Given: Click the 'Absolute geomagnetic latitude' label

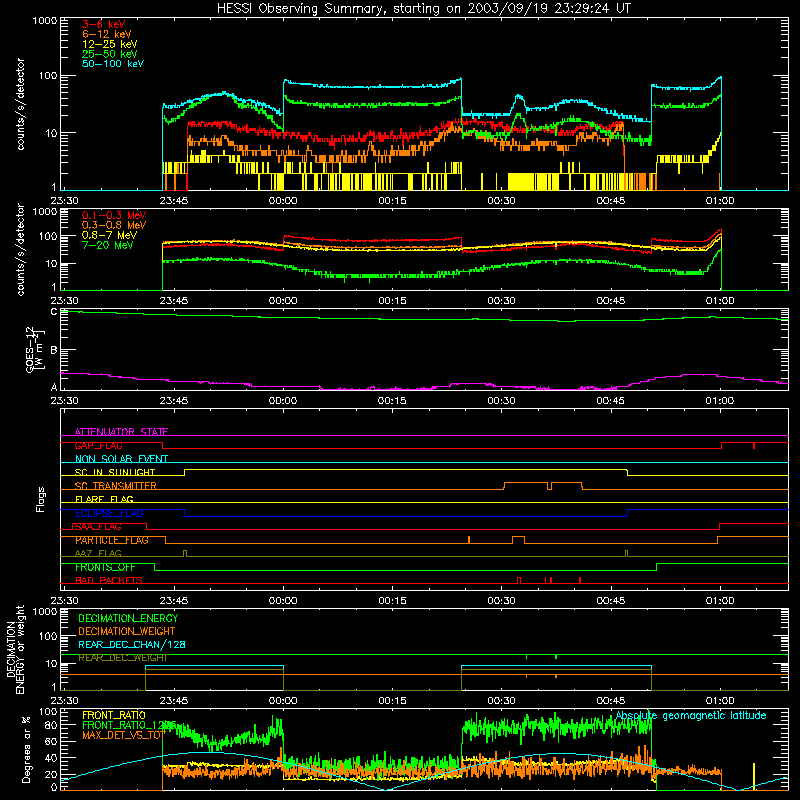Looking at the screenshot, I should point(691,715).
